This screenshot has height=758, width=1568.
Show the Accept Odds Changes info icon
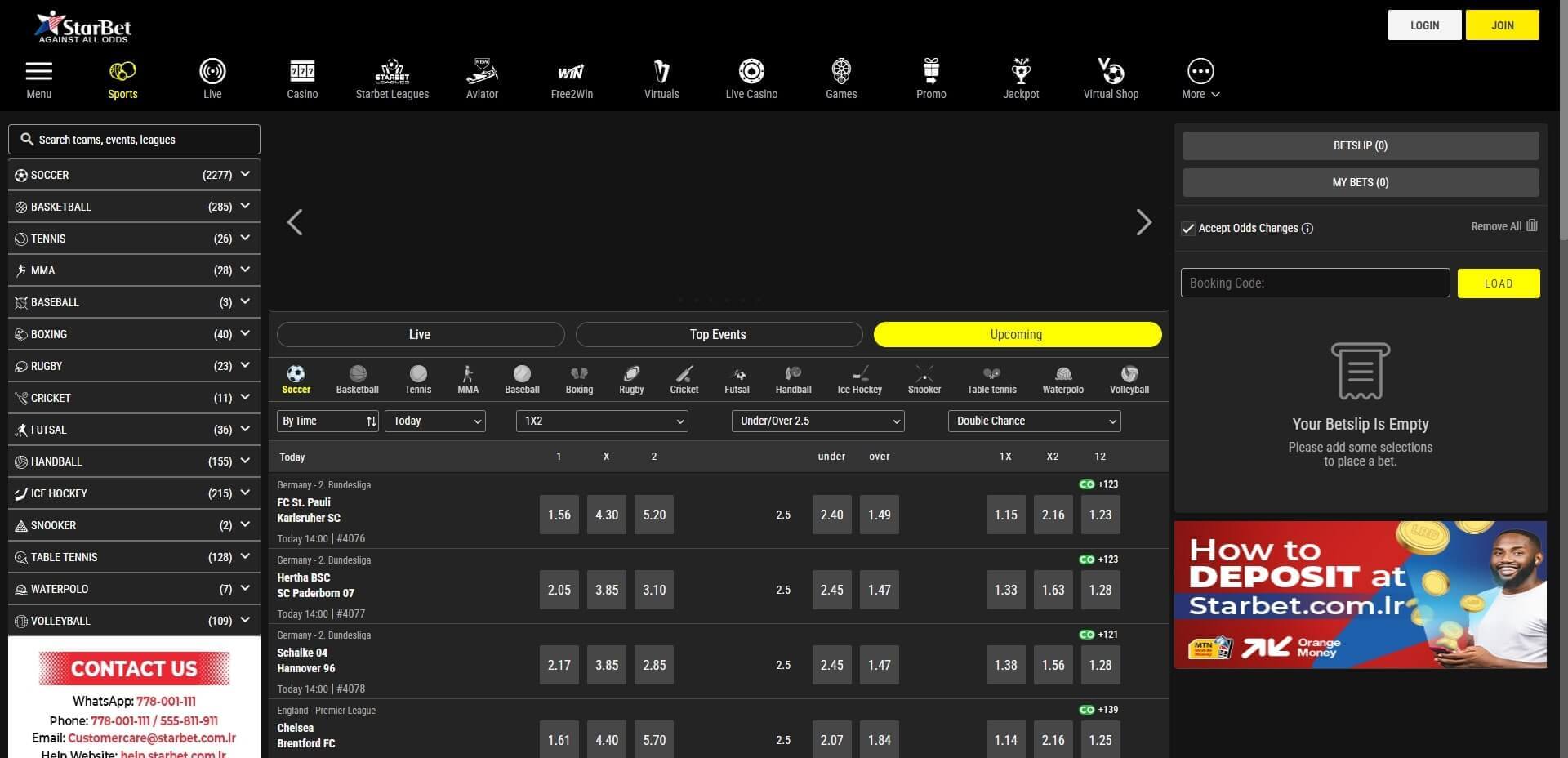1307,229
